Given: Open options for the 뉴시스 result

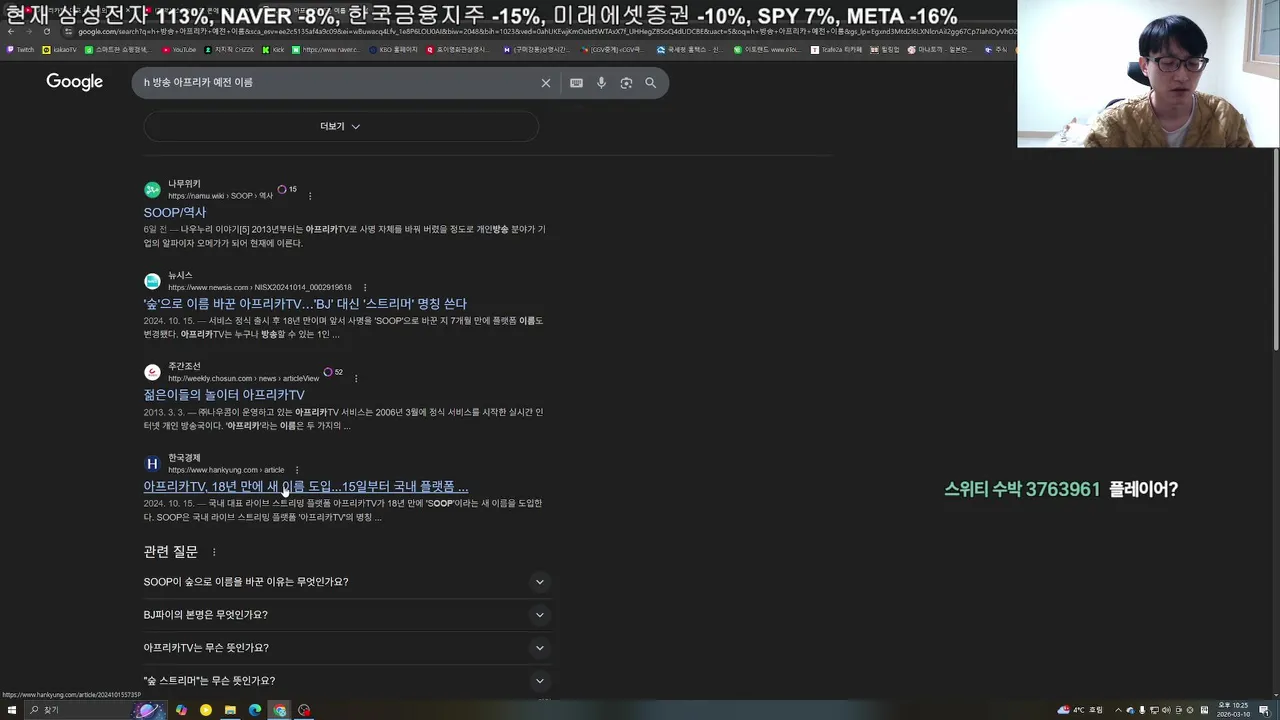Looking at the screenshot, I should pos(364,288).
